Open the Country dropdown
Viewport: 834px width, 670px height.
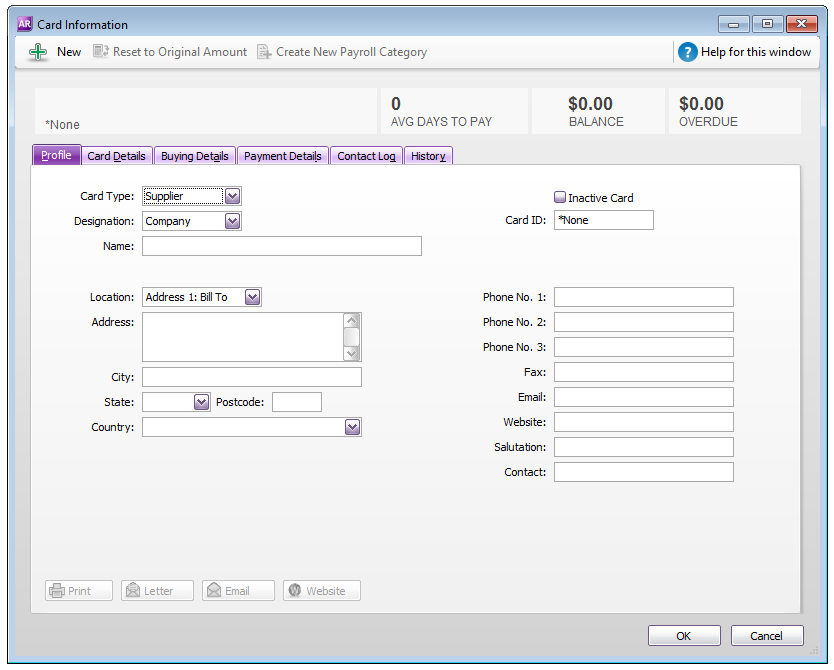pyautogui.click(x=352, y=427)
